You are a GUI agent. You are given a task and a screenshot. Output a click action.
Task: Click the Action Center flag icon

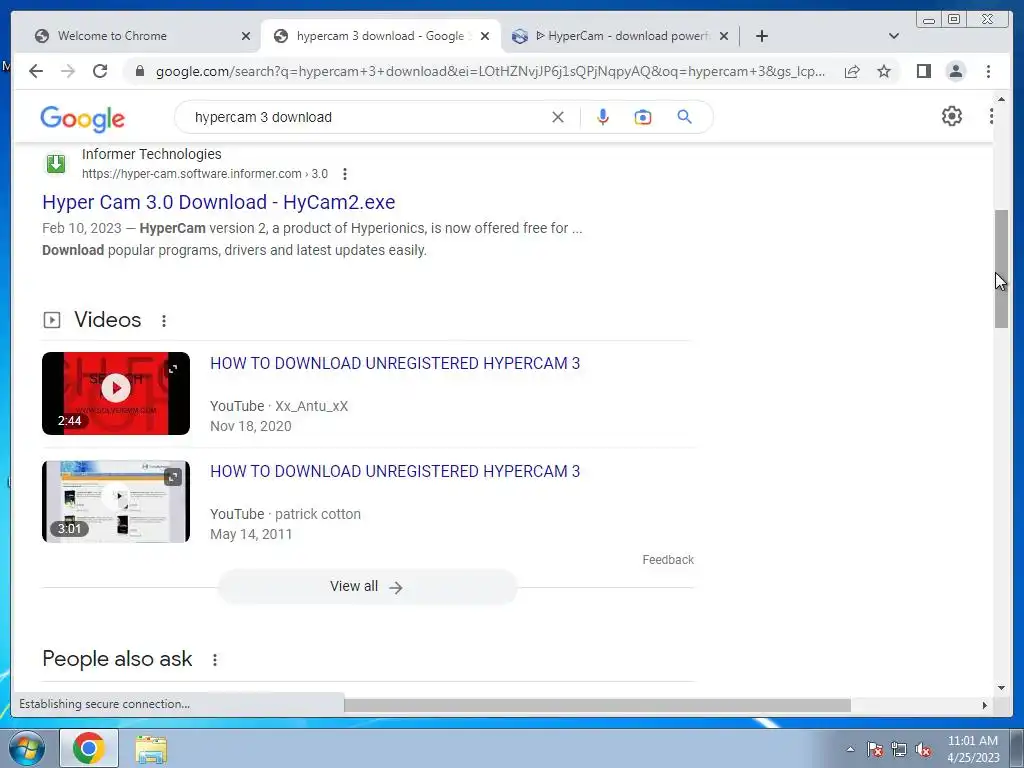pyautogui.click(x=875, y=749)
